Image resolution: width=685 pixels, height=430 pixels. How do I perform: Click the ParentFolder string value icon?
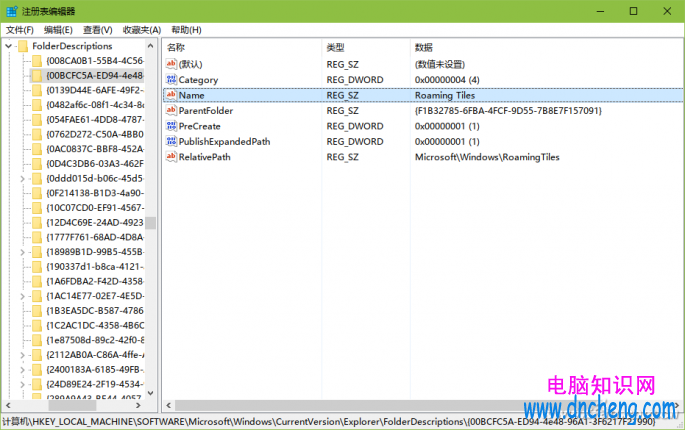tap(170, 110)
